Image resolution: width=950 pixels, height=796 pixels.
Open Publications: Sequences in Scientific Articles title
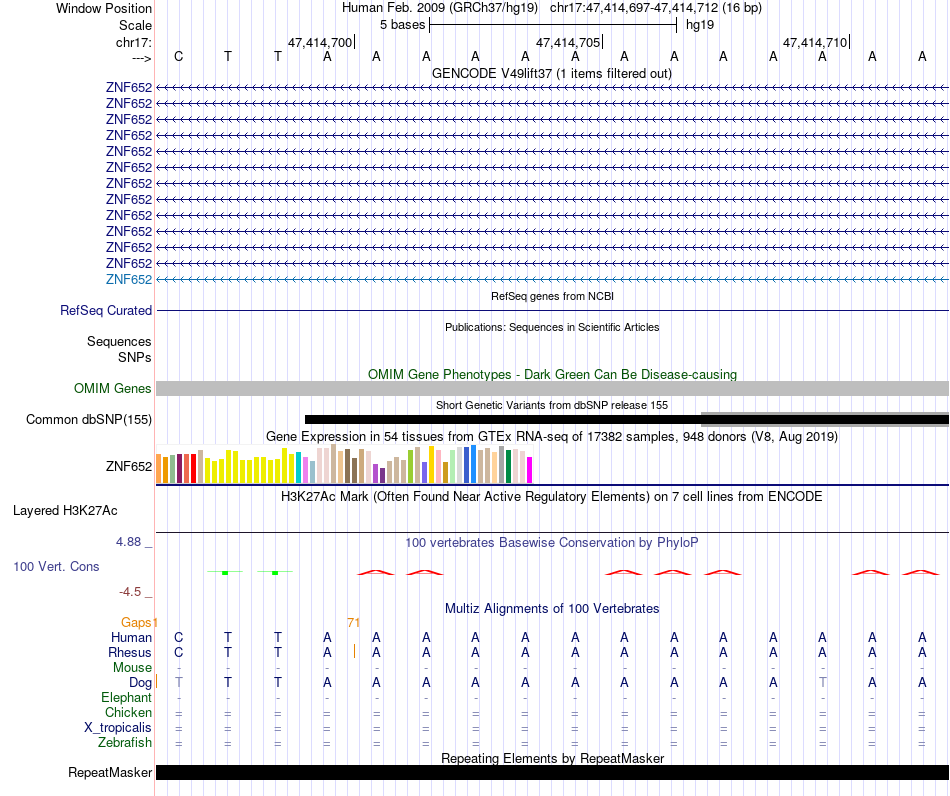coord(552,327)
